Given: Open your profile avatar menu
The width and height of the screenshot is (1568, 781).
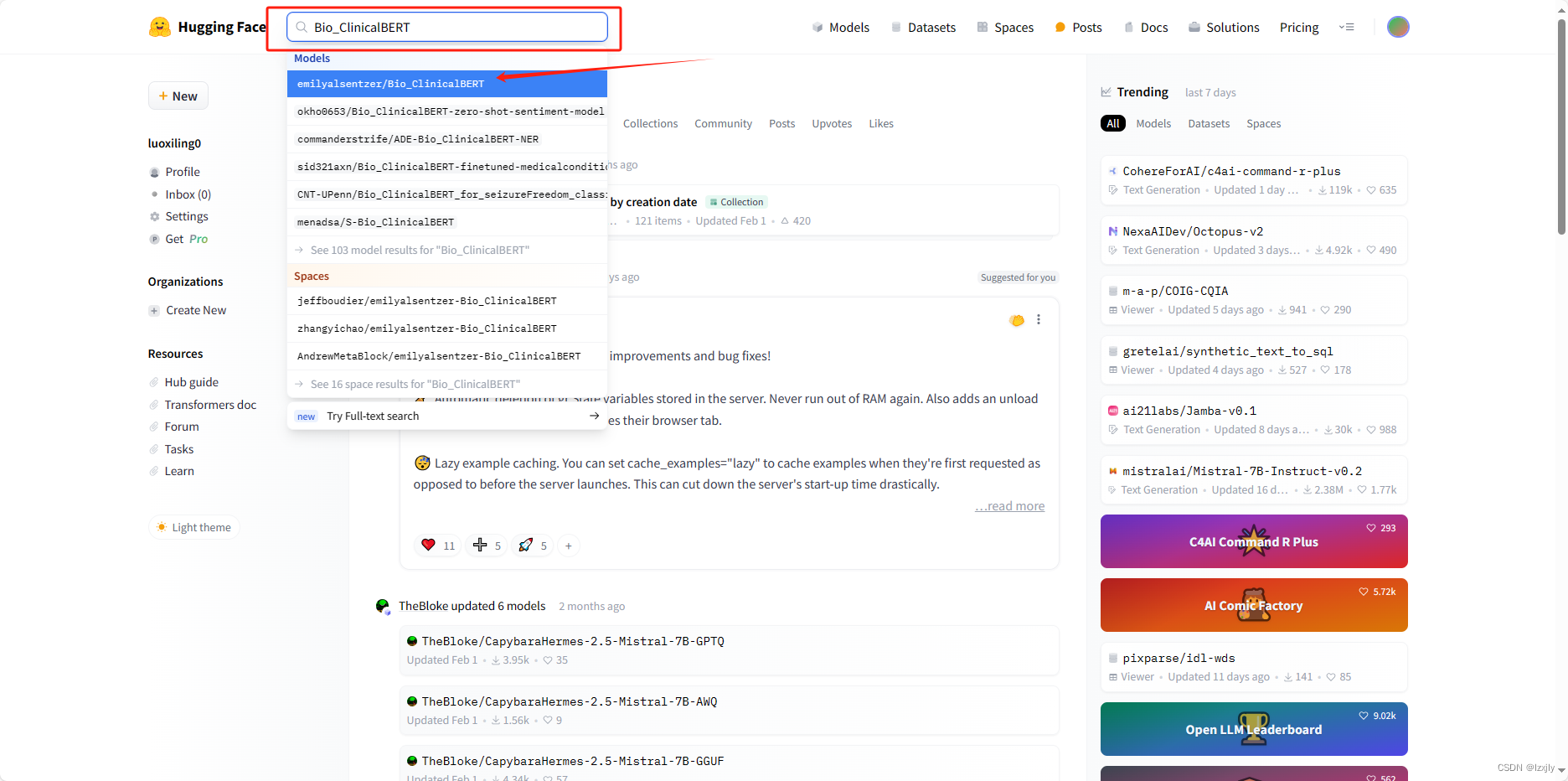Looking at the screenshot, I should coord(1397,26).
